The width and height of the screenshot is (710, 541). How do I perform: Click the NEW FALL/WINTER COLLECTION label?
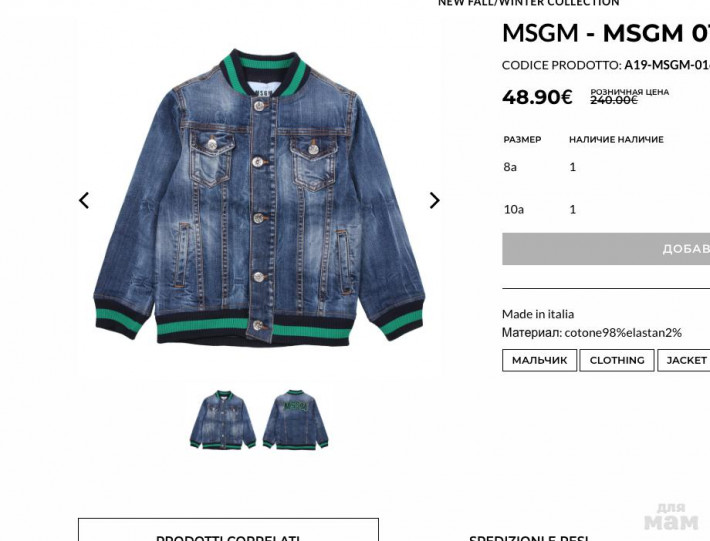pyautogui.click(x=528, y=3)
